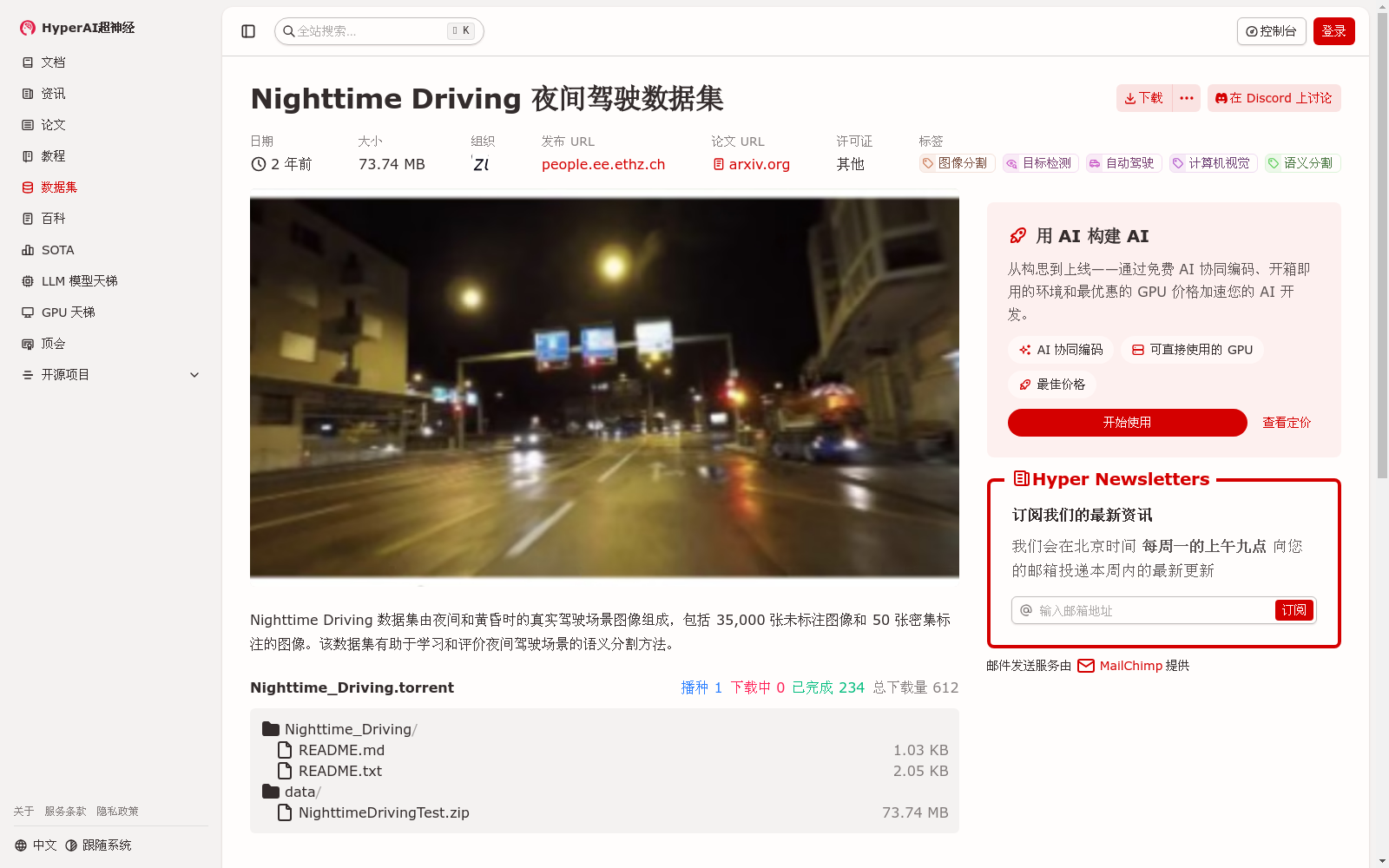
Task: Open 百科 in the sidebar
Action: 111,219
